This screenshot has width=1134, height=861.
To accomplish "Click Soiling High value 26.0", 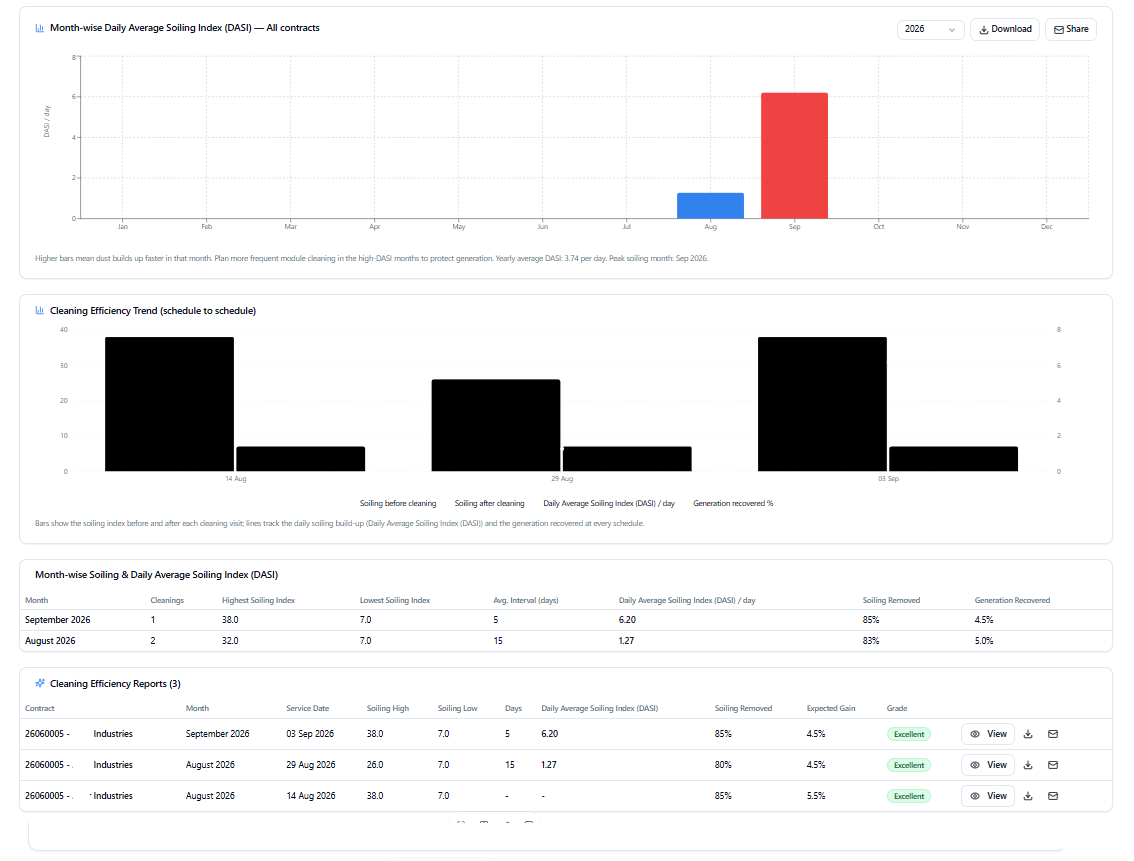I will click(375, 765).
